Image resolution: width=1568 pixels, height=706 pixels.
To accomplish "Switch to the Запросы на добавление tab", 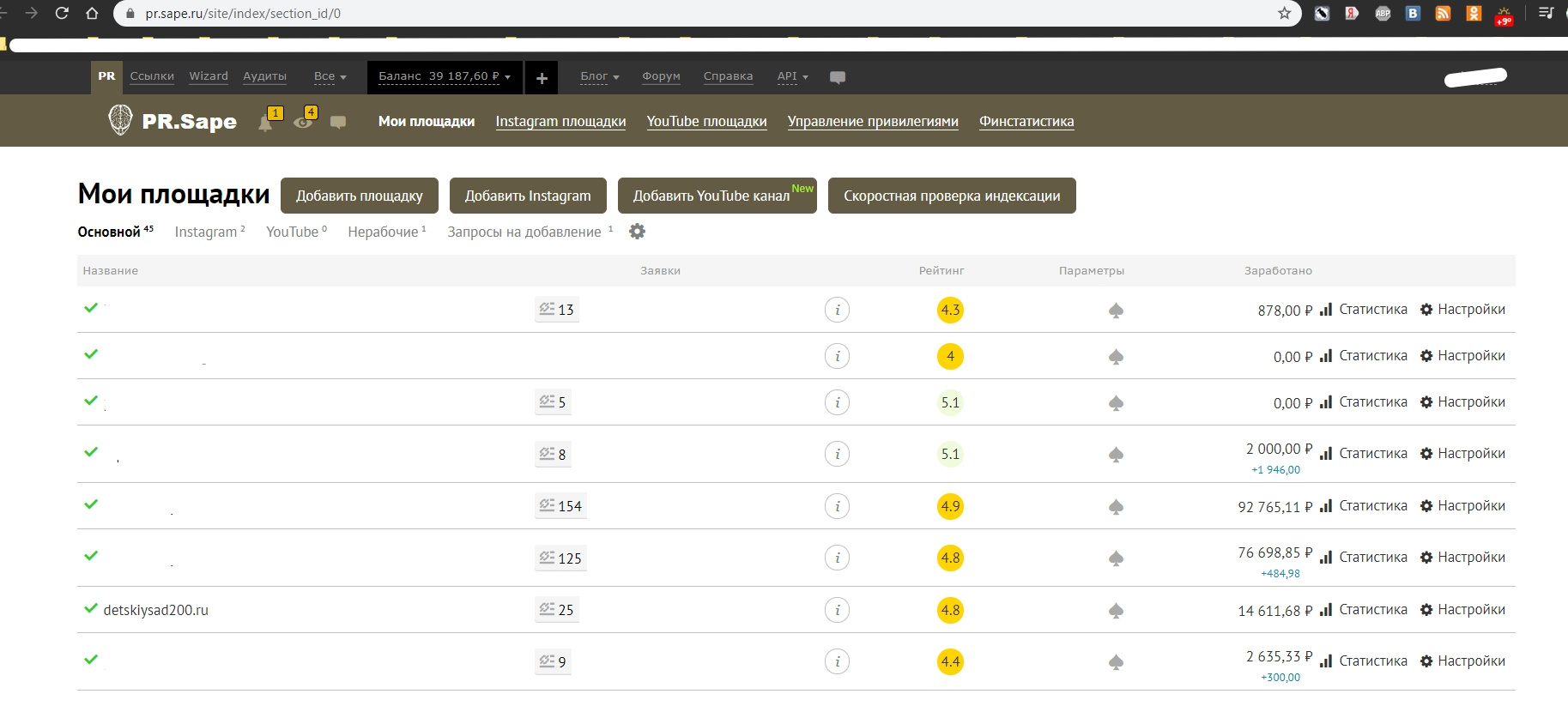I will [x=530, y=232].
